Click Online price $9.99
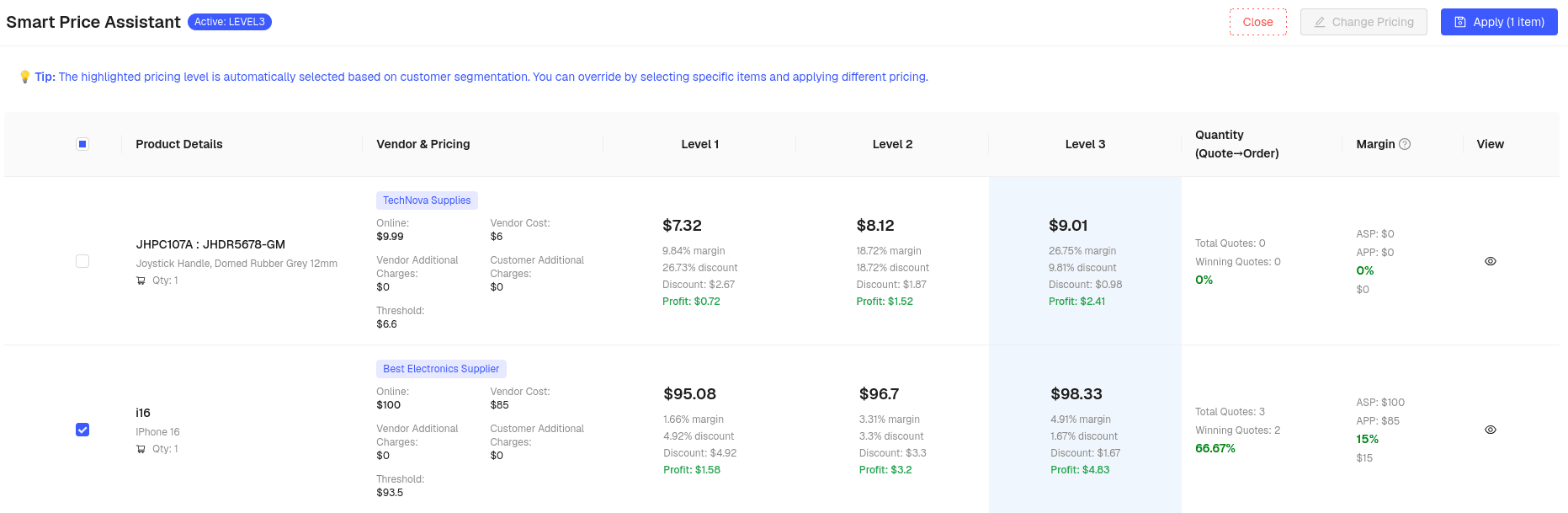 (390, 237)
